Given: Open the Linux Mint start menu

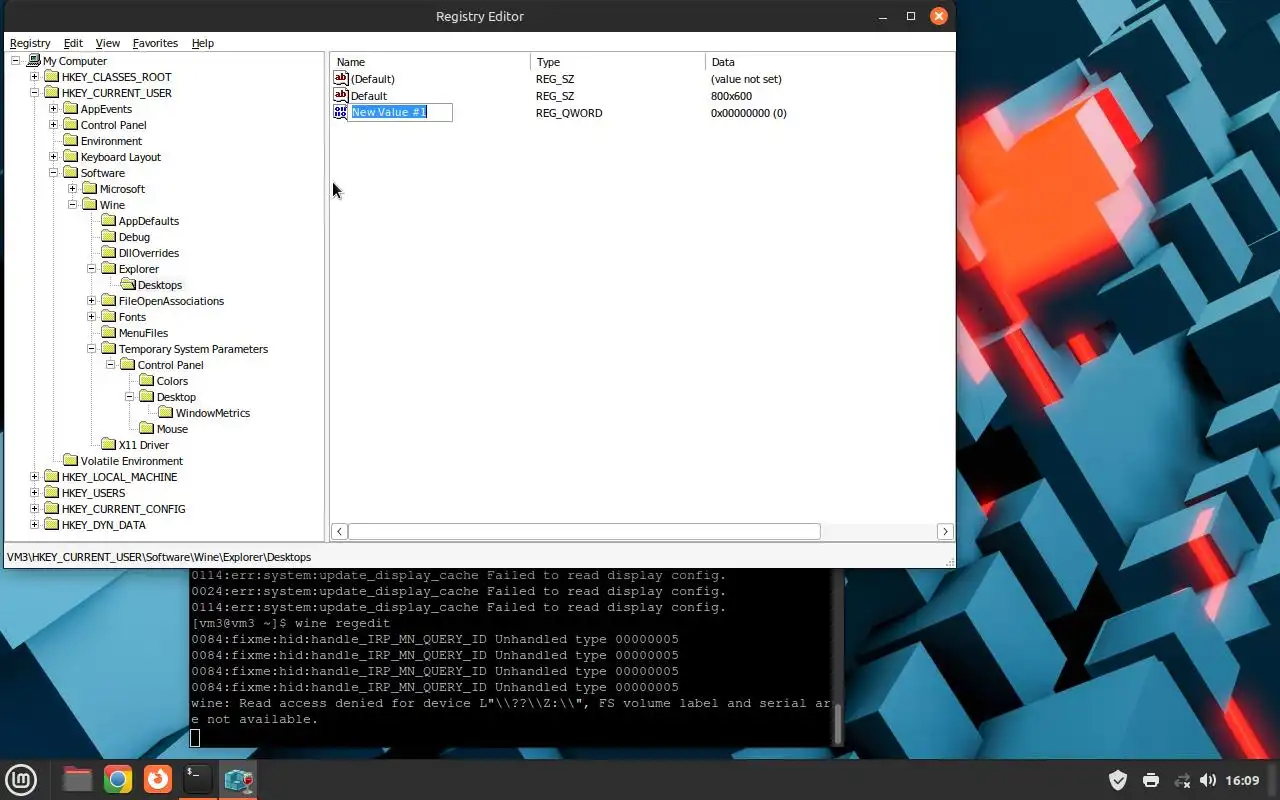Looking at the screenshot, I should tap(21, 779).
